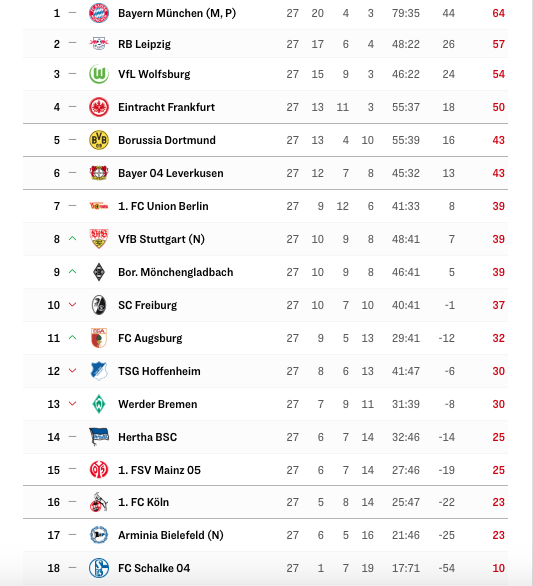Screen dimensions: 533x586
Task: Click the red down arrow beside SC Freiburg
Action: click(x=73, y=305)
